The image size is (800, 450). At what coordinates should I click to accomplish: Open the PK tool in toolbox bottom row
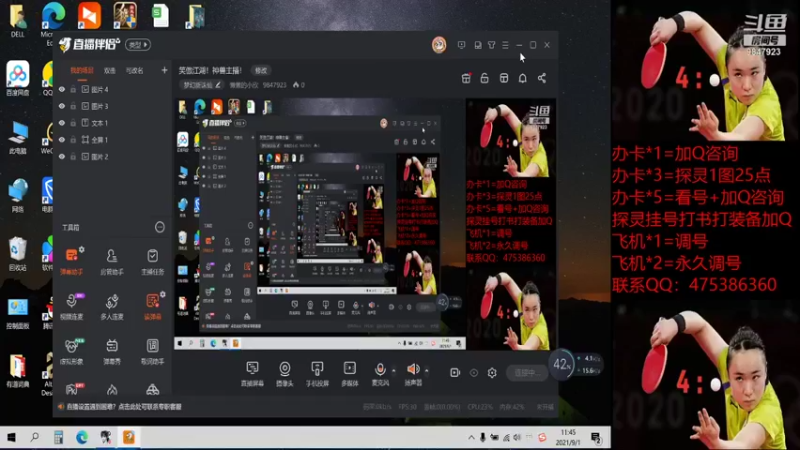click(72, 390)
